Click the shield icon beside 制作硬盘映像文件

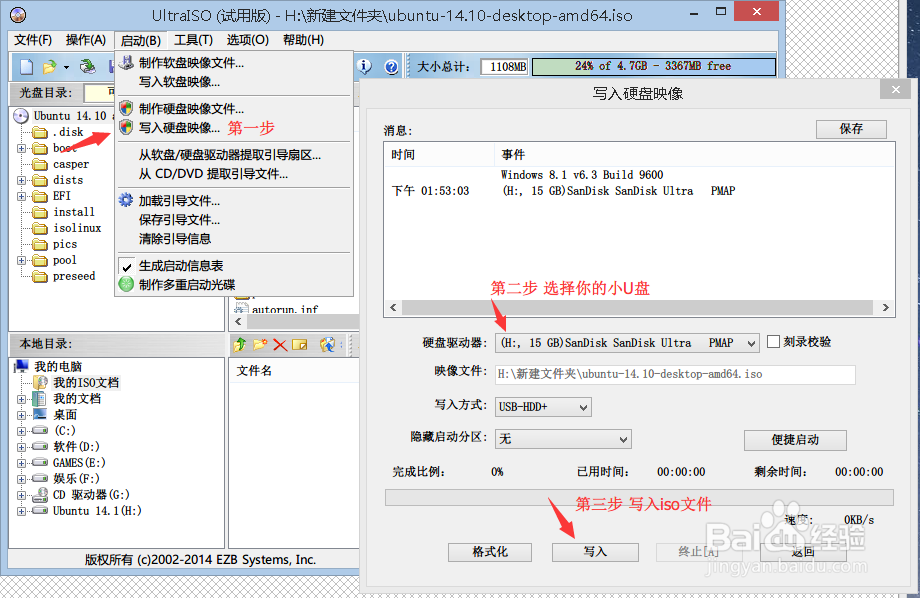tap(126, 108)
